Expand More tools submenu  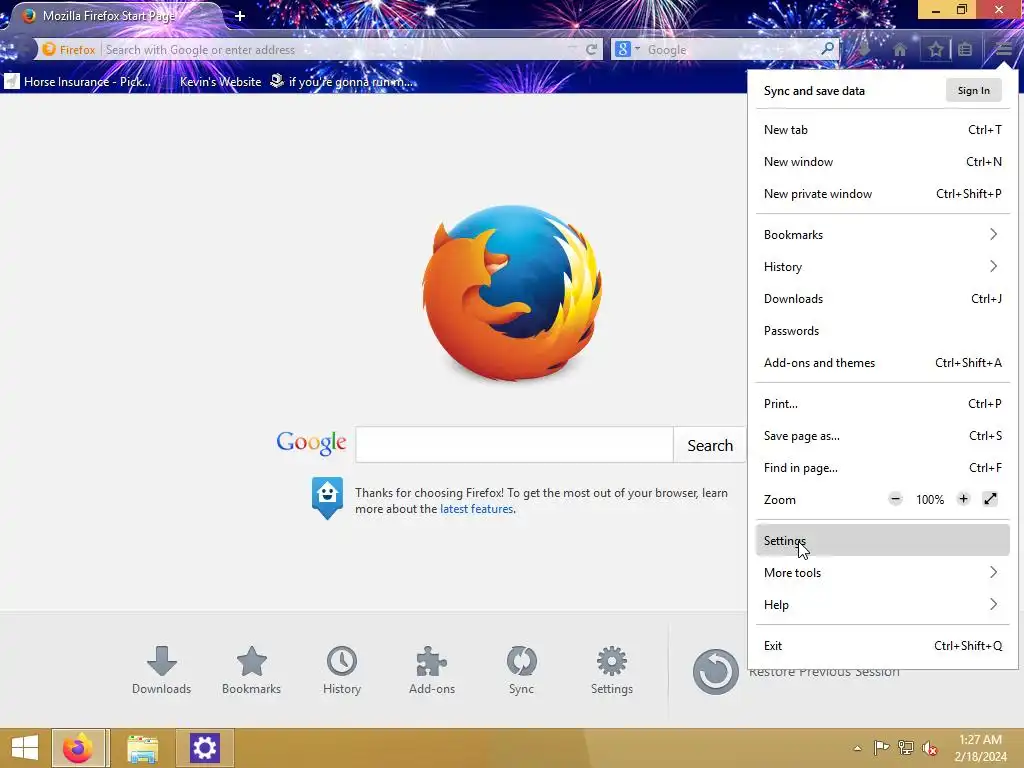coord(882,573)
